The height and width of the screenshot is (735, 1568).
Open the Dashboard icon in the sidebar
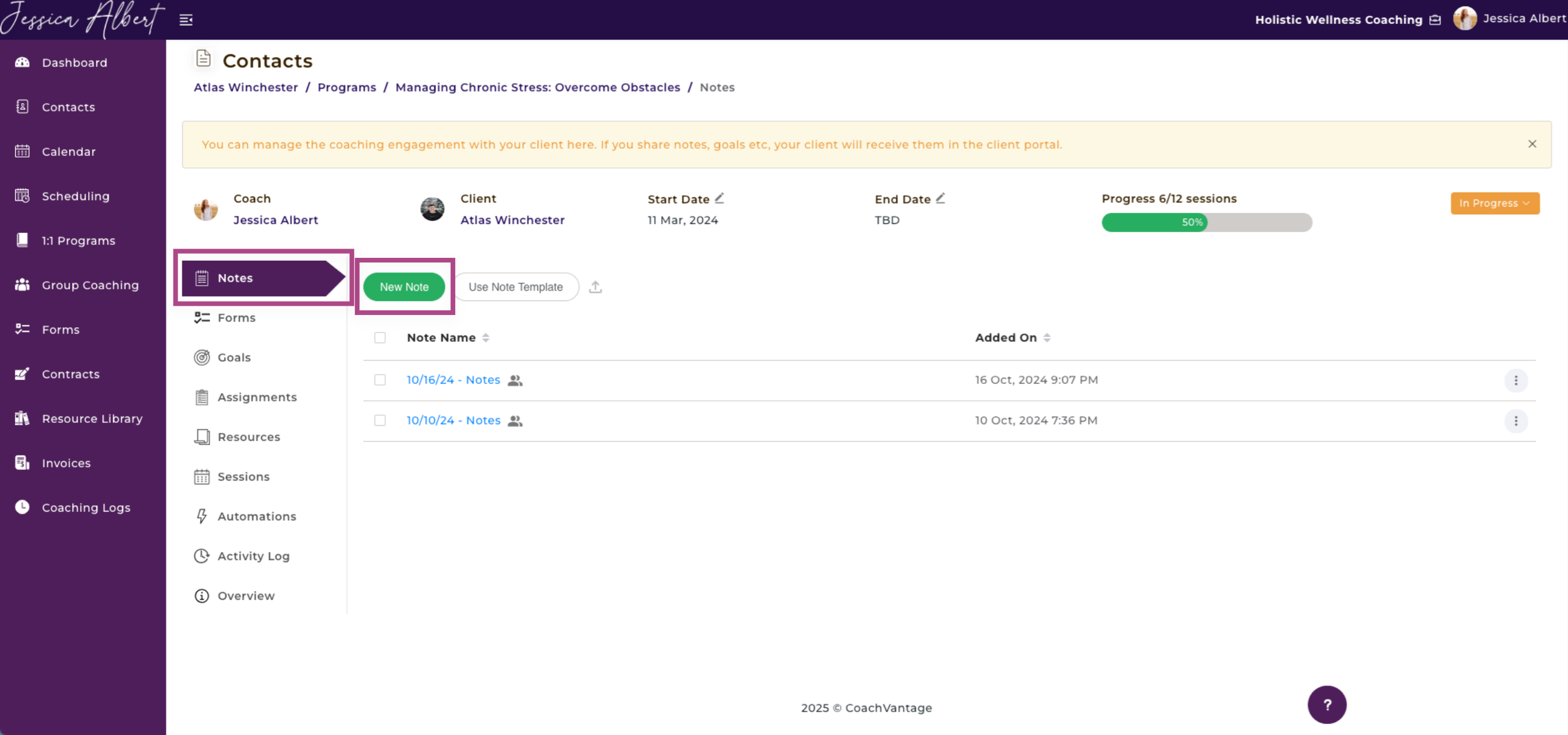point(23,62)
